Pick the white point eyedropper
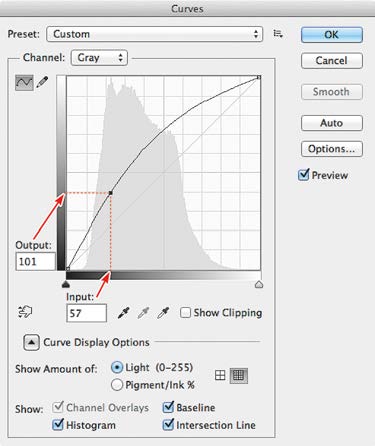375x446 pixels. [x=163, y=313]
